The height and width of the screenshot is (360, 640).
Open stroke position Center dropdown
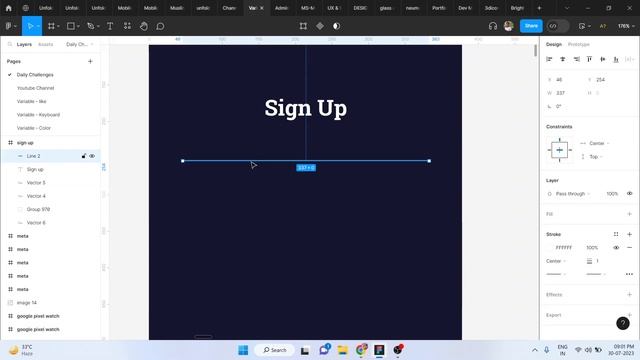(x=556, y=261)
